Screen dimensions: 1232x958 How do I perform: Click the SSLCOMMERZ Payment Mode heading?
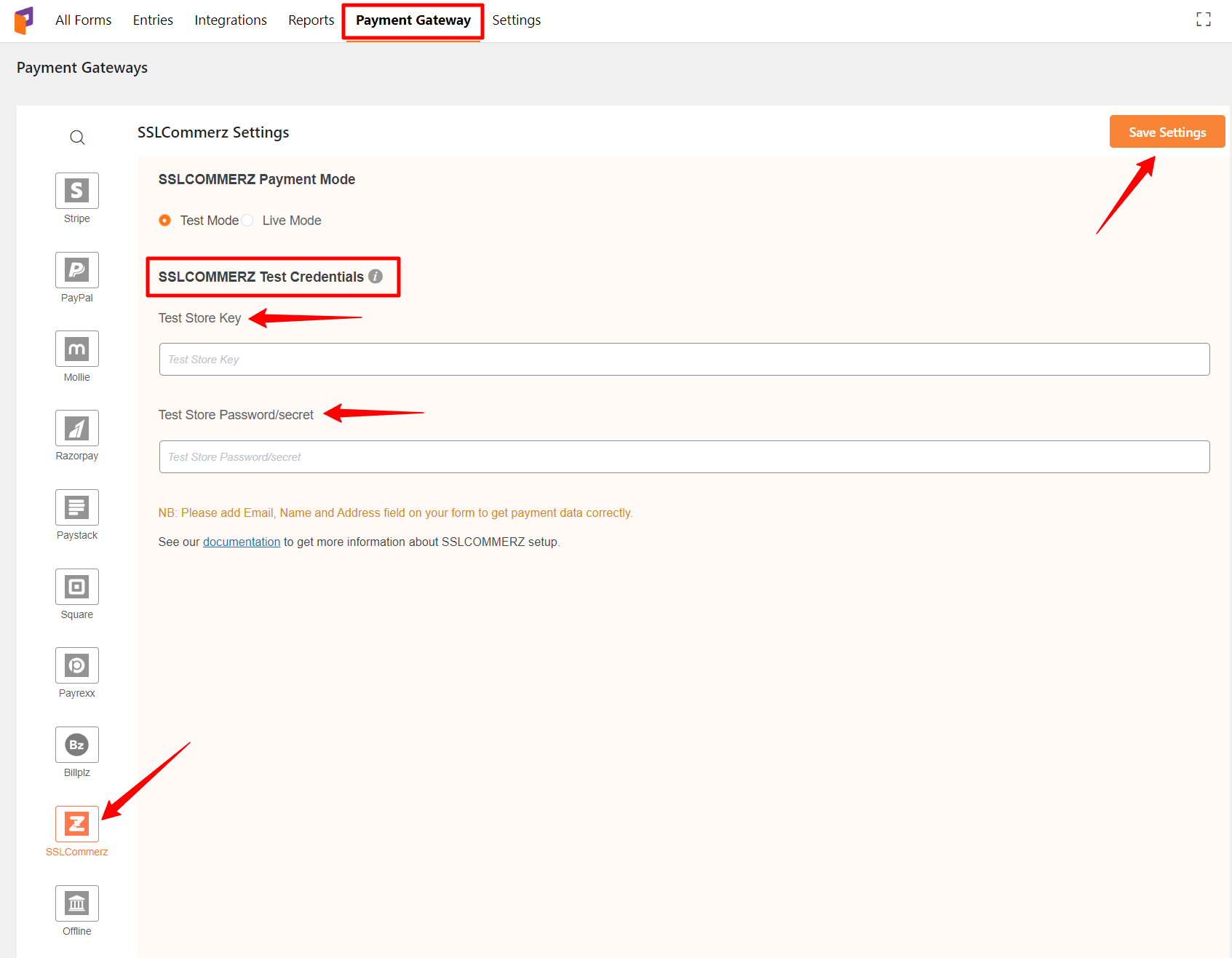coord(257,179)
